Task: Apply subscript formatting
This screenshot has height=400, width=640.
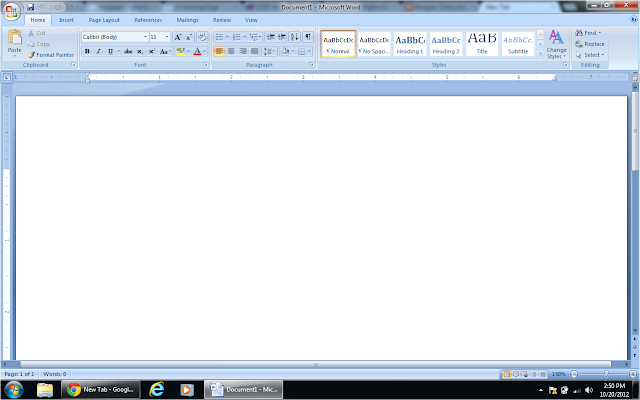Action: click(x=140, y=51)
